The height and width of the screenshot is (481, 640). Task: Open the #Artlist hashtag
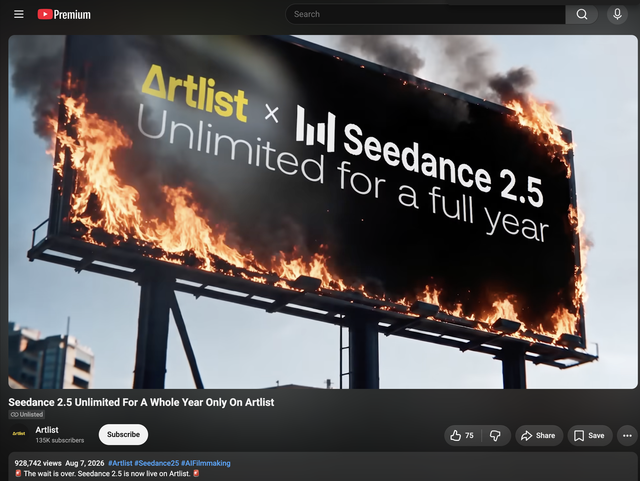point(120,463)
